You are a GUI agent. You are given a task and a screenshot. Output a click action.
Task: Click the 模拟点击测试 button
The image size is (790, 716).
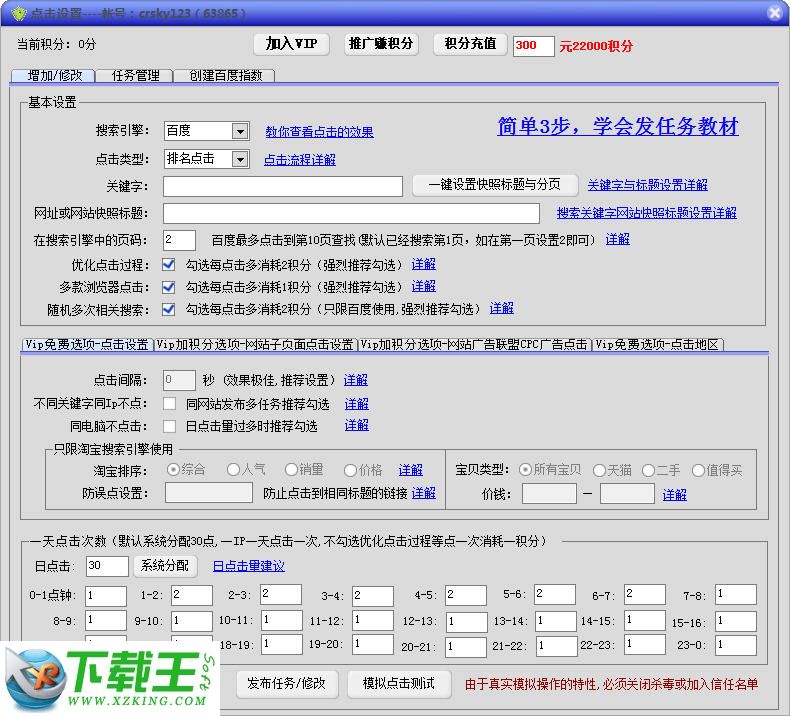pyautogui.click(x=399, y=684)
